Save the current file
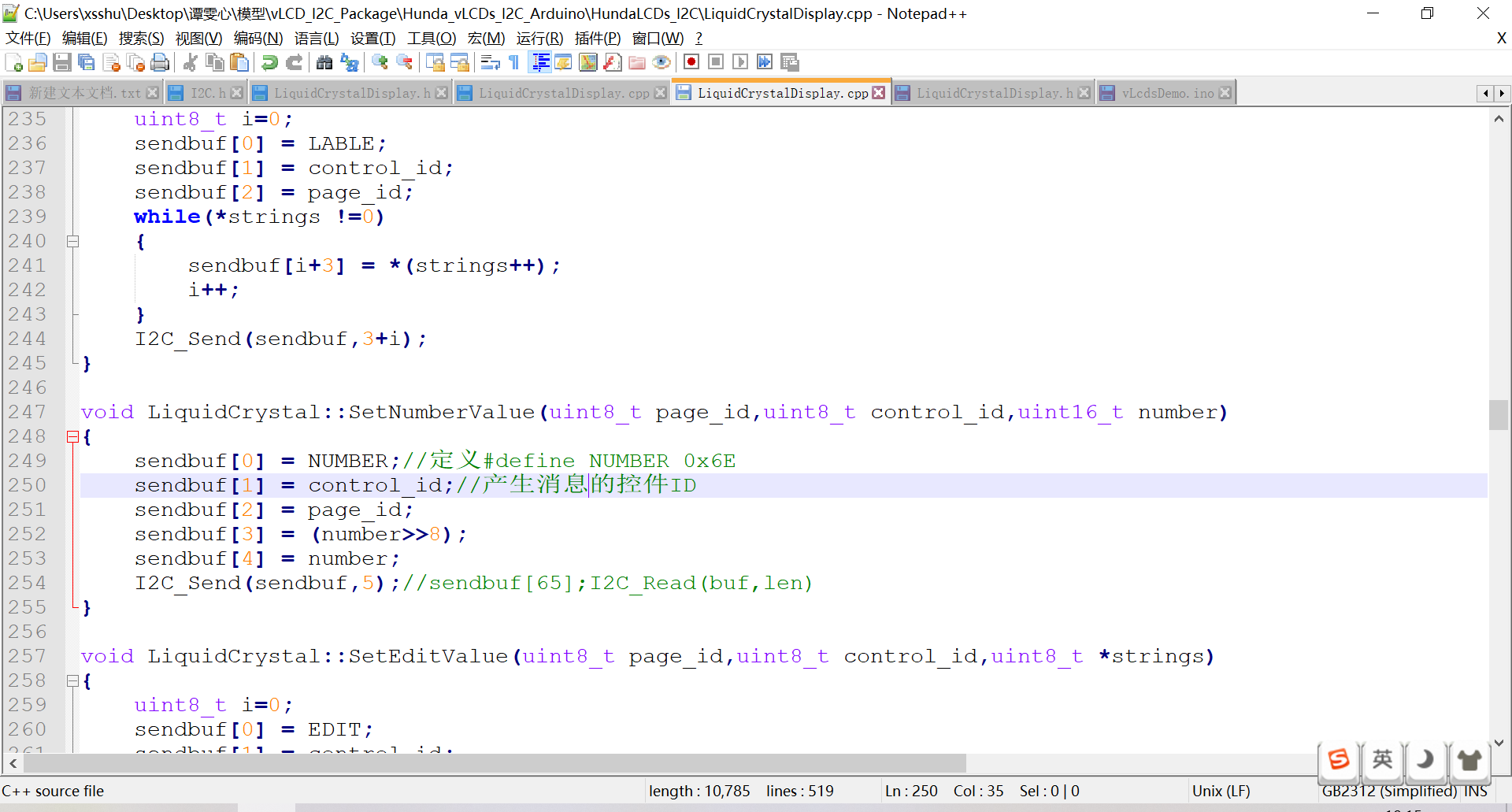Viewport: 1512px width, 812px height. 62,62
